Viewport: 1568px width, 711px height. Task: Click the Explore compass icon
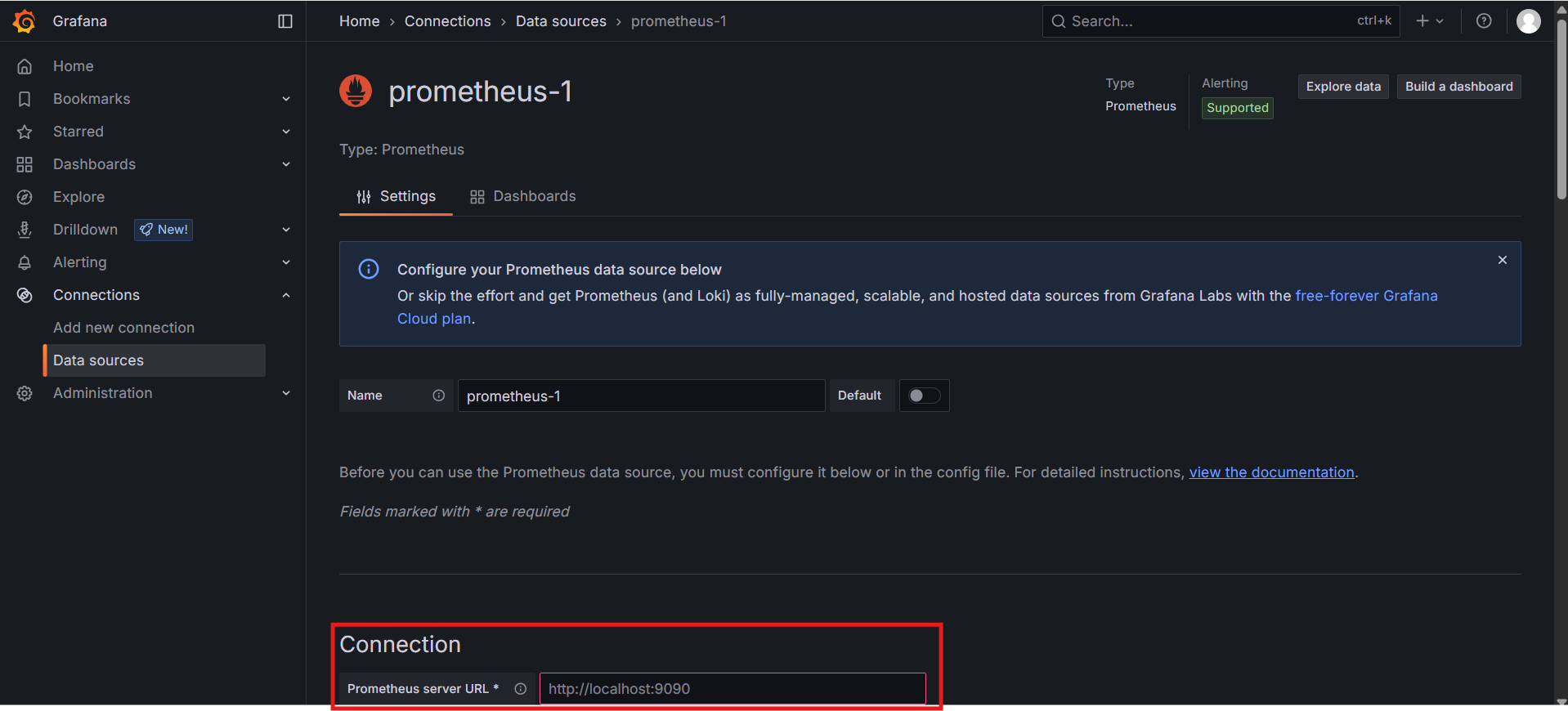(x=25, y=197)
